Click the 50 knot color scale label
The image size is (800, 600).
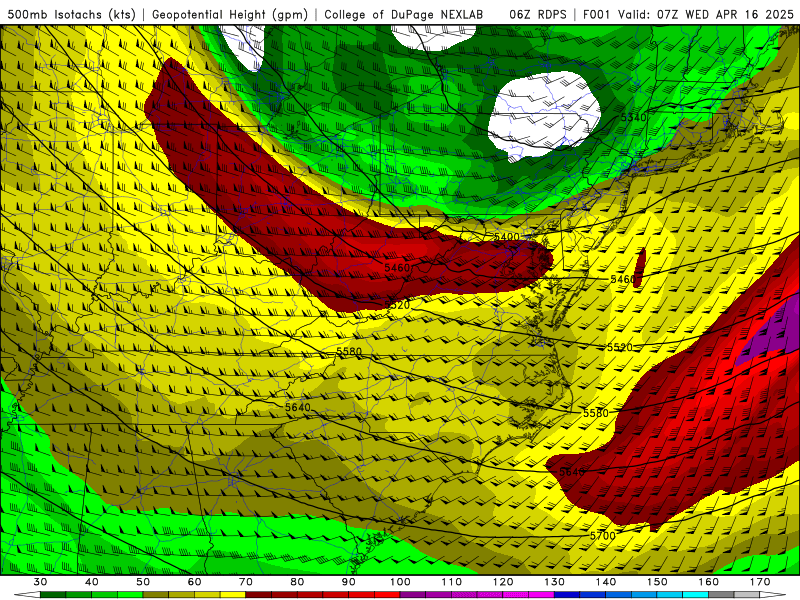click(143, 582)
